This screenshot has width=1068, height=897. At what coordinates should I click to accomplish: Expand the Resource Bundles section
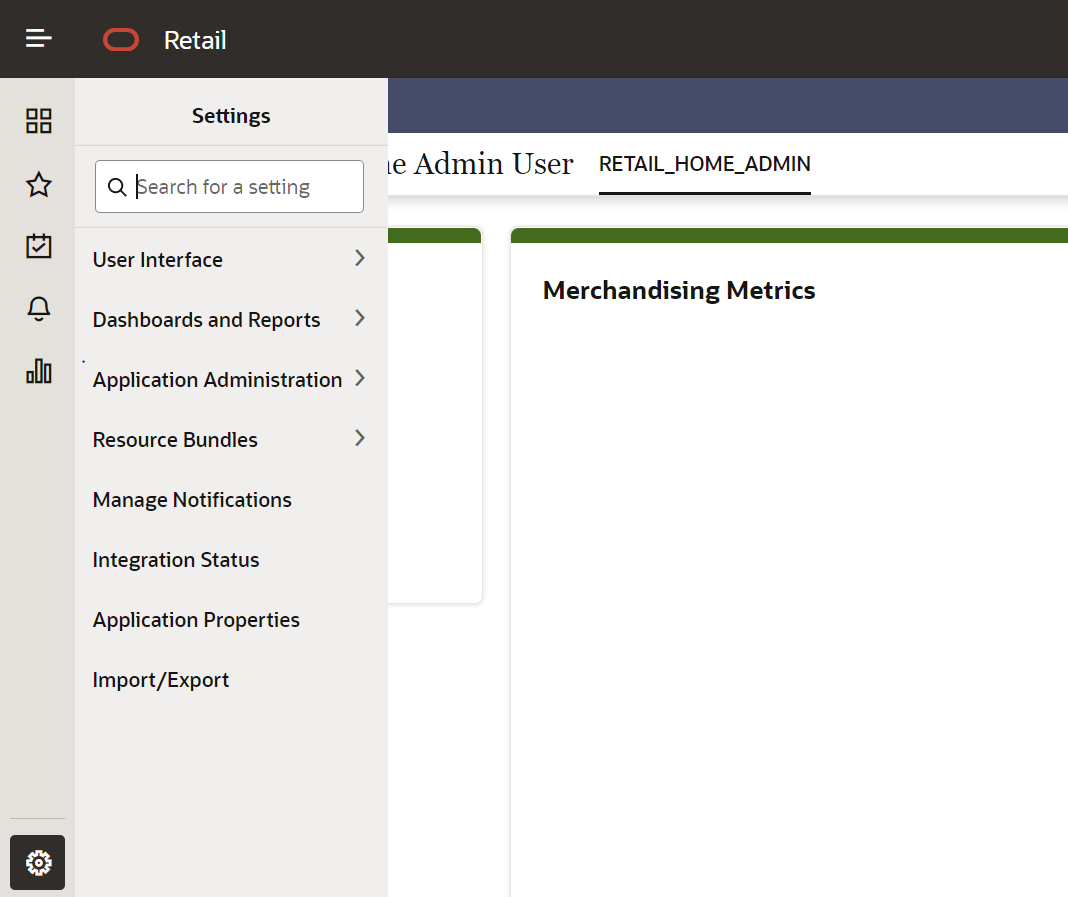[174, 439]
